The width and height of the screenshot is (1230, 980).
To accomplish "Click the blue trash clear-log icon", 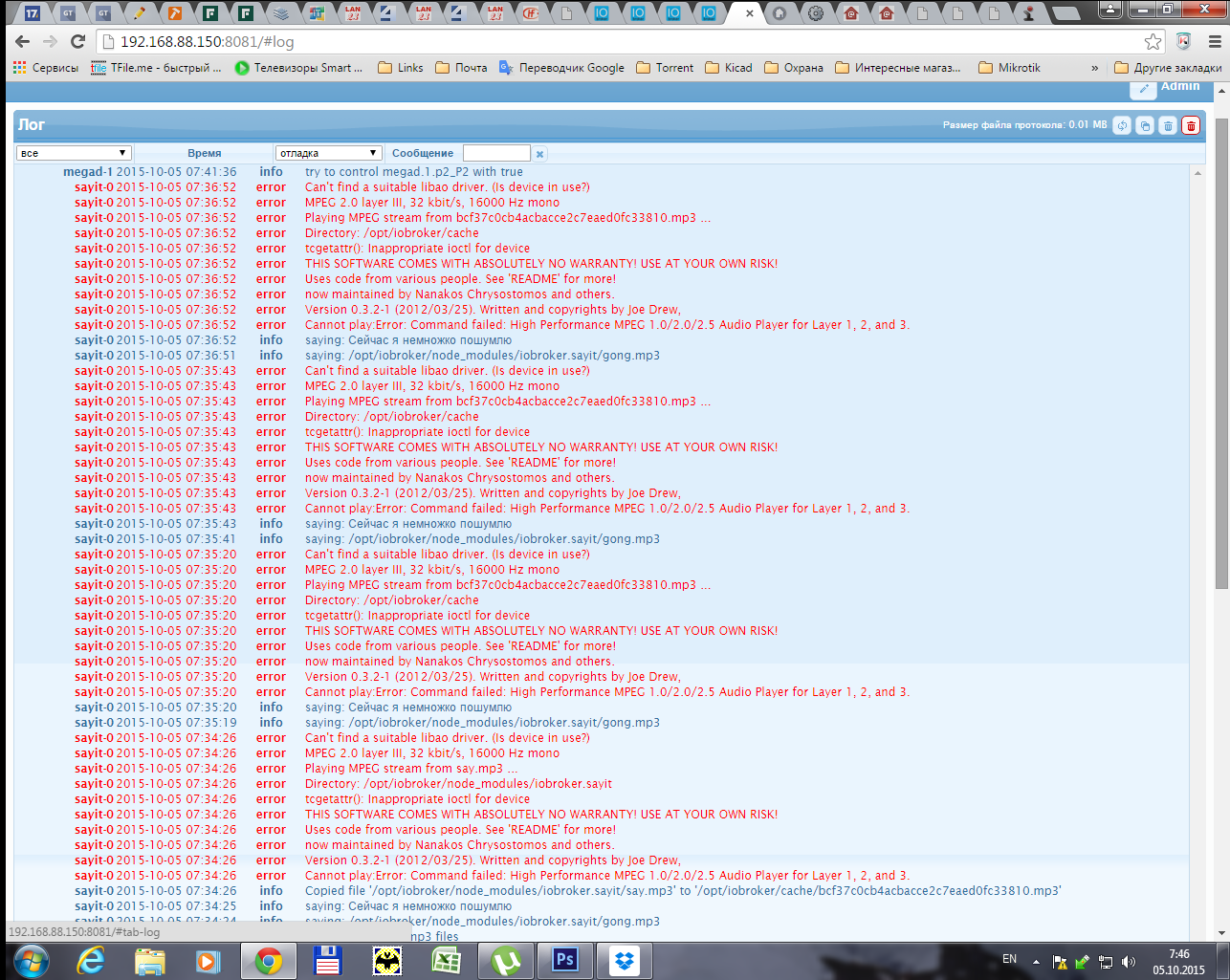I will 1168,125.
